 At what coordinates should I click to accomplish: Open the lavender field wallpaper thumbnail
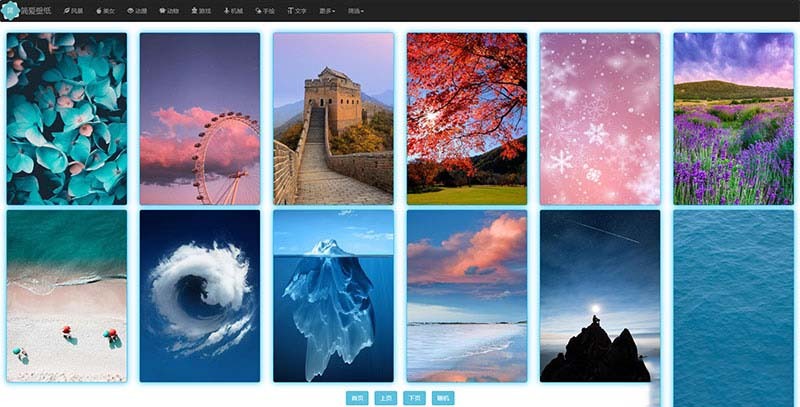point(733,118)
